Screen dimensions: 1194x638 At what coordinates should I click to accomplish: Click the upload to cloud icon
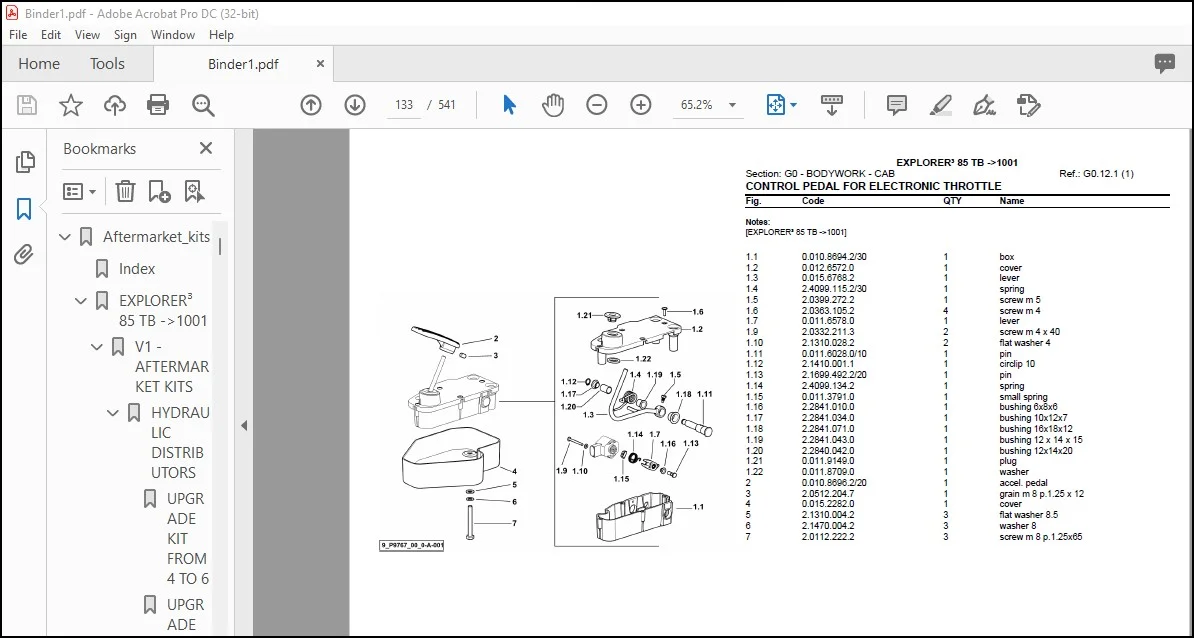pyautogui.click(x=115, y=105)
